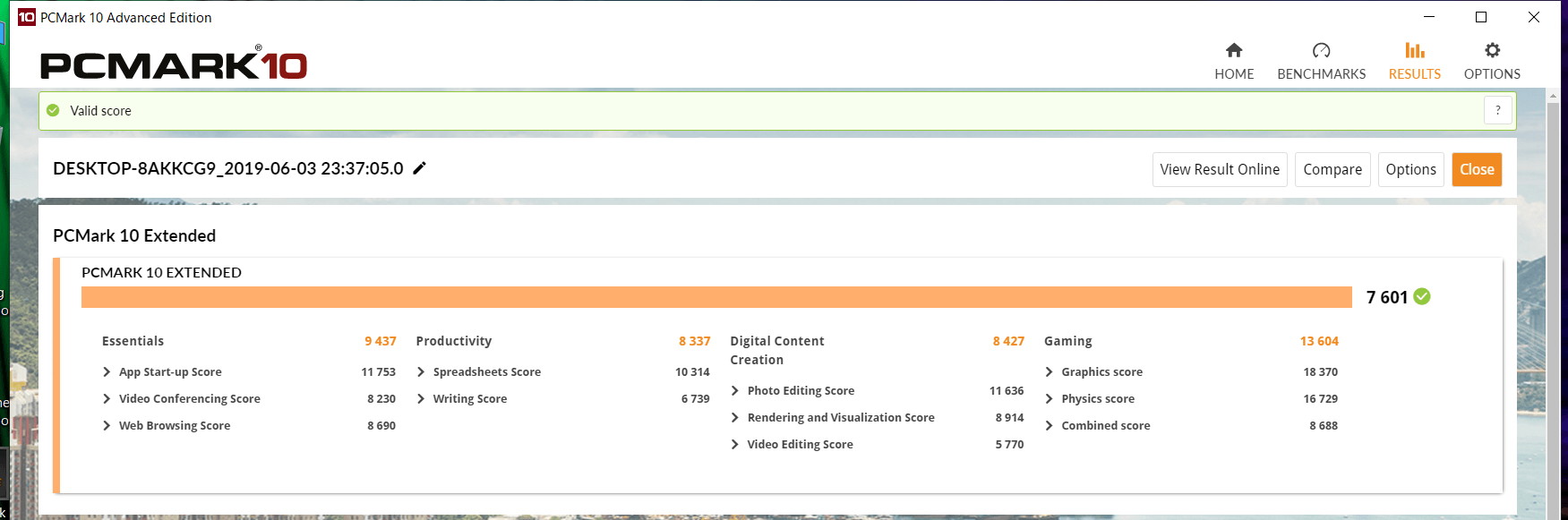Click the PCMark 10 title bar app icon
1568x520 pixels.
pos(27,17)
